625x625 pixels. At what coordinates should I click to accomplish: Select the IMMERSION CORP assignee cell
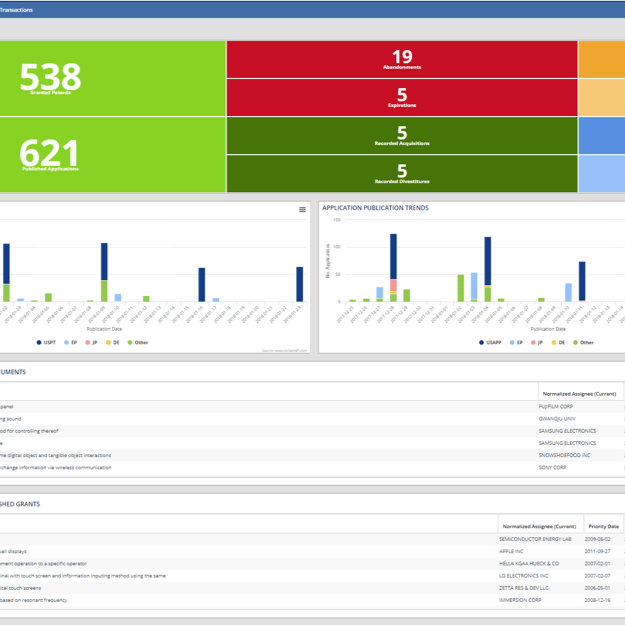(x=520, y=600)
